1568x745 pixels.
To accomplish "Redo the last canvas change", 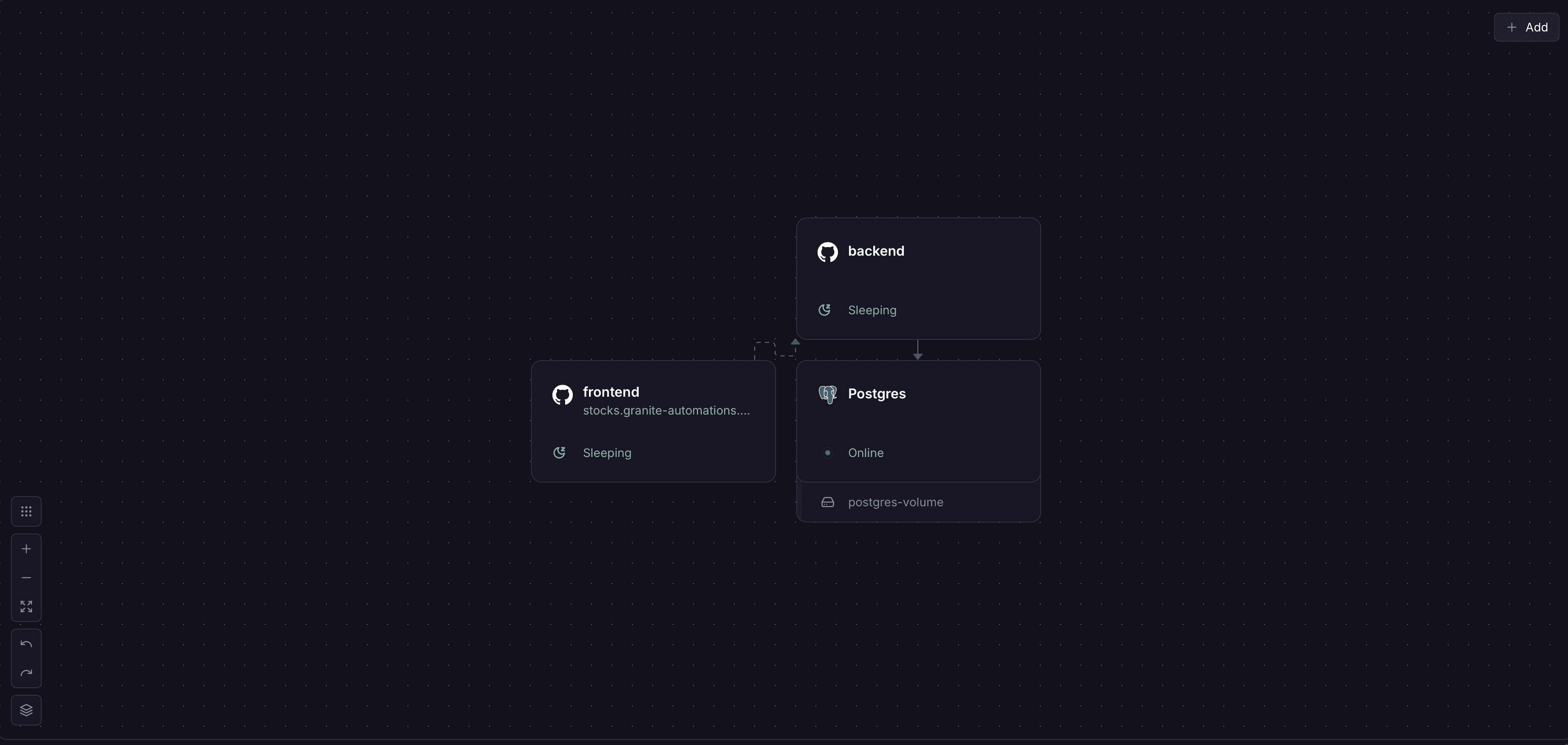I will pos(26,673).
